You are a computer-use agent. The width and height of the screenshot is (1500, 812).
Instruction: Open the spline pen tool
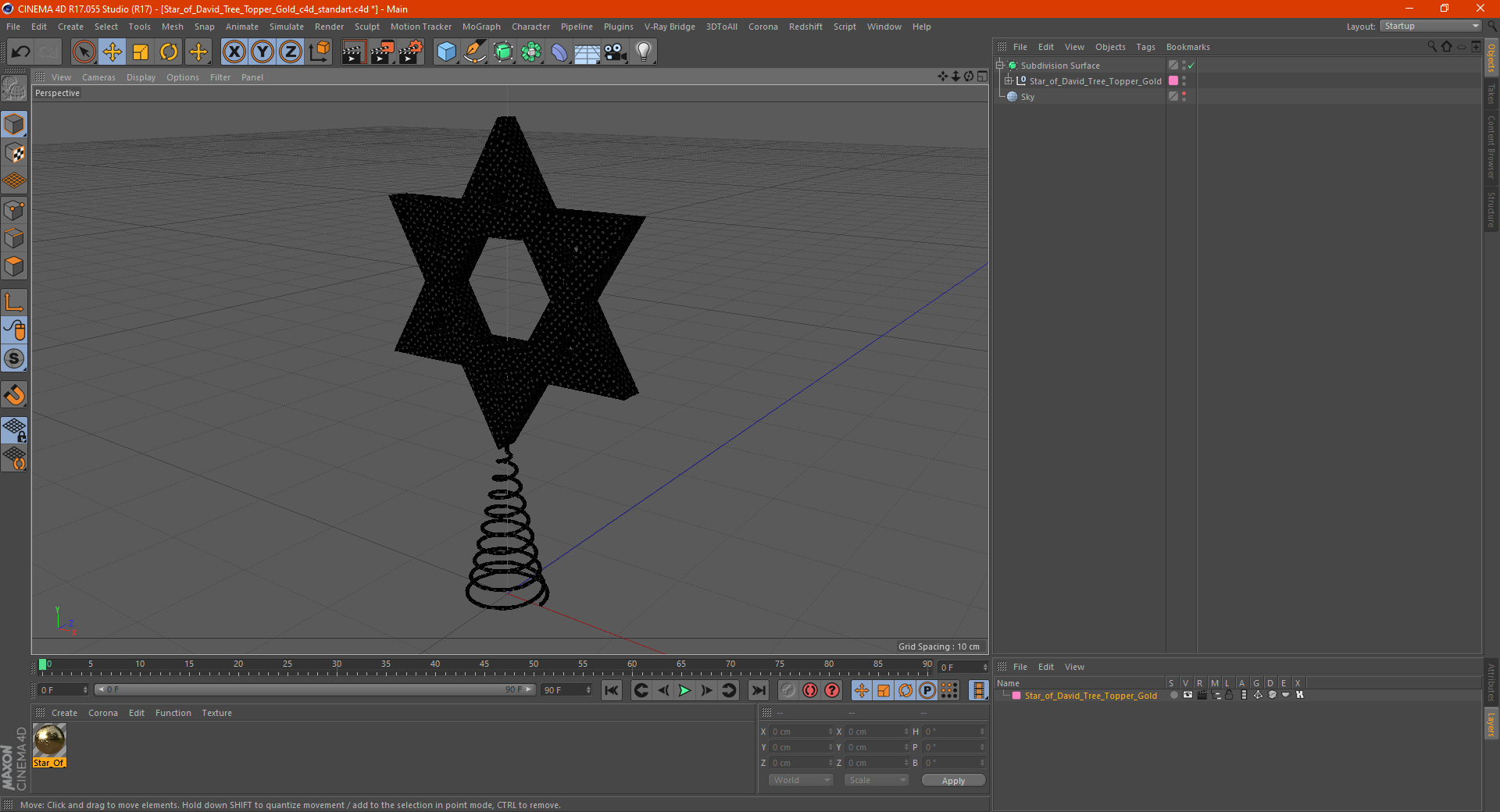[474, 52]
